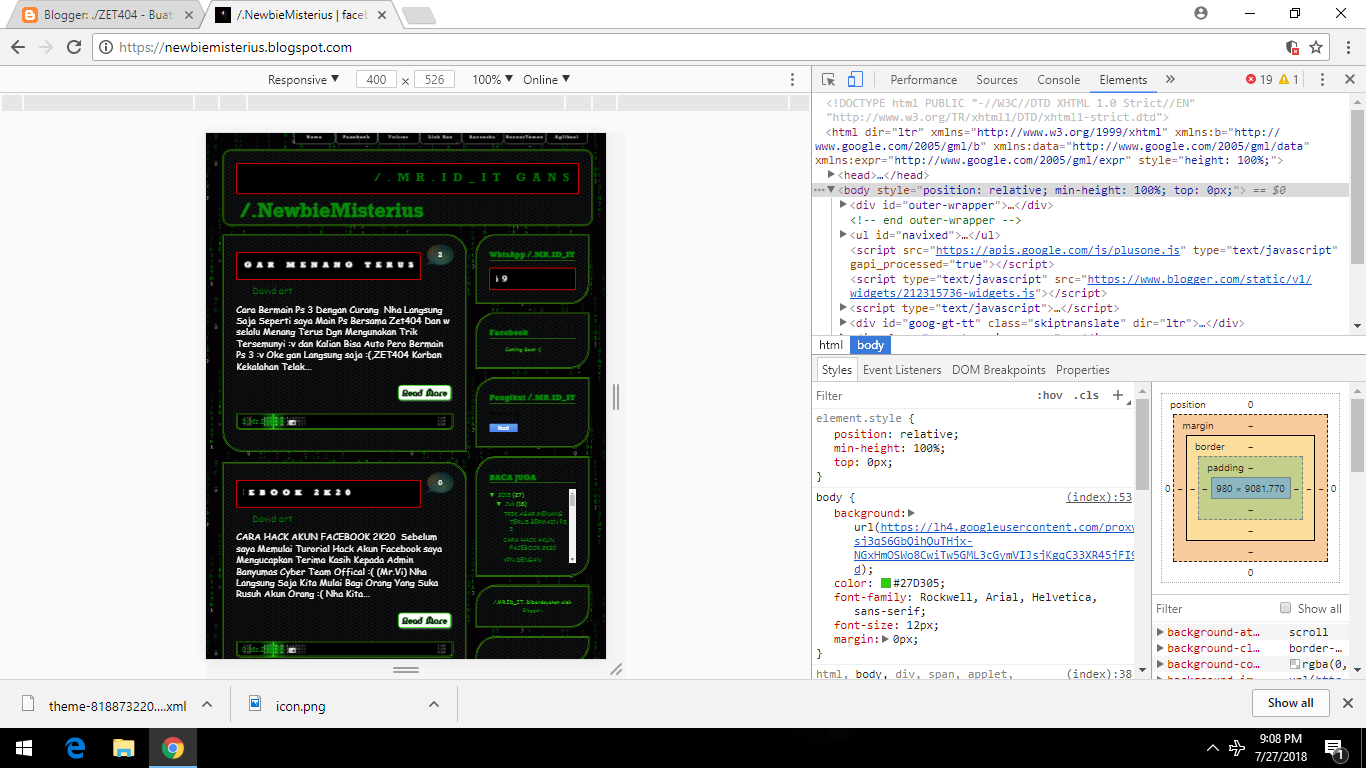Open the Event Listeners tab
The width and height of the screenshot is (1366, 768).
click(902, 370)
